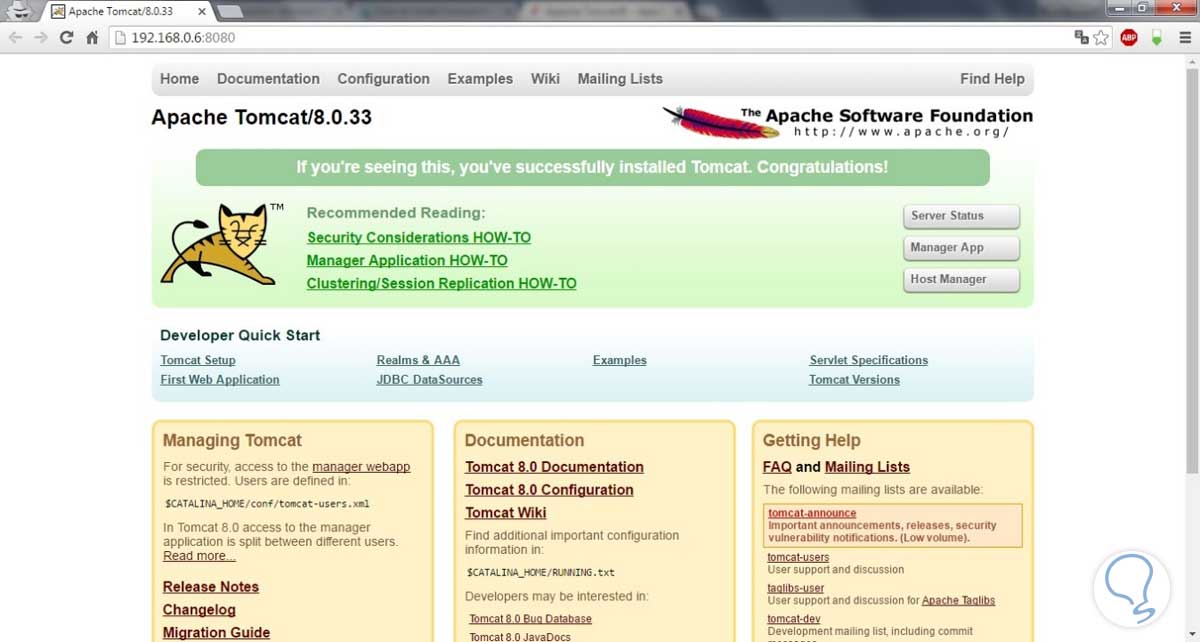Open Tomcat 8.0 Bug Database link
The width and height of the screenshot is (1200, 642).
[x=530, y=619]
